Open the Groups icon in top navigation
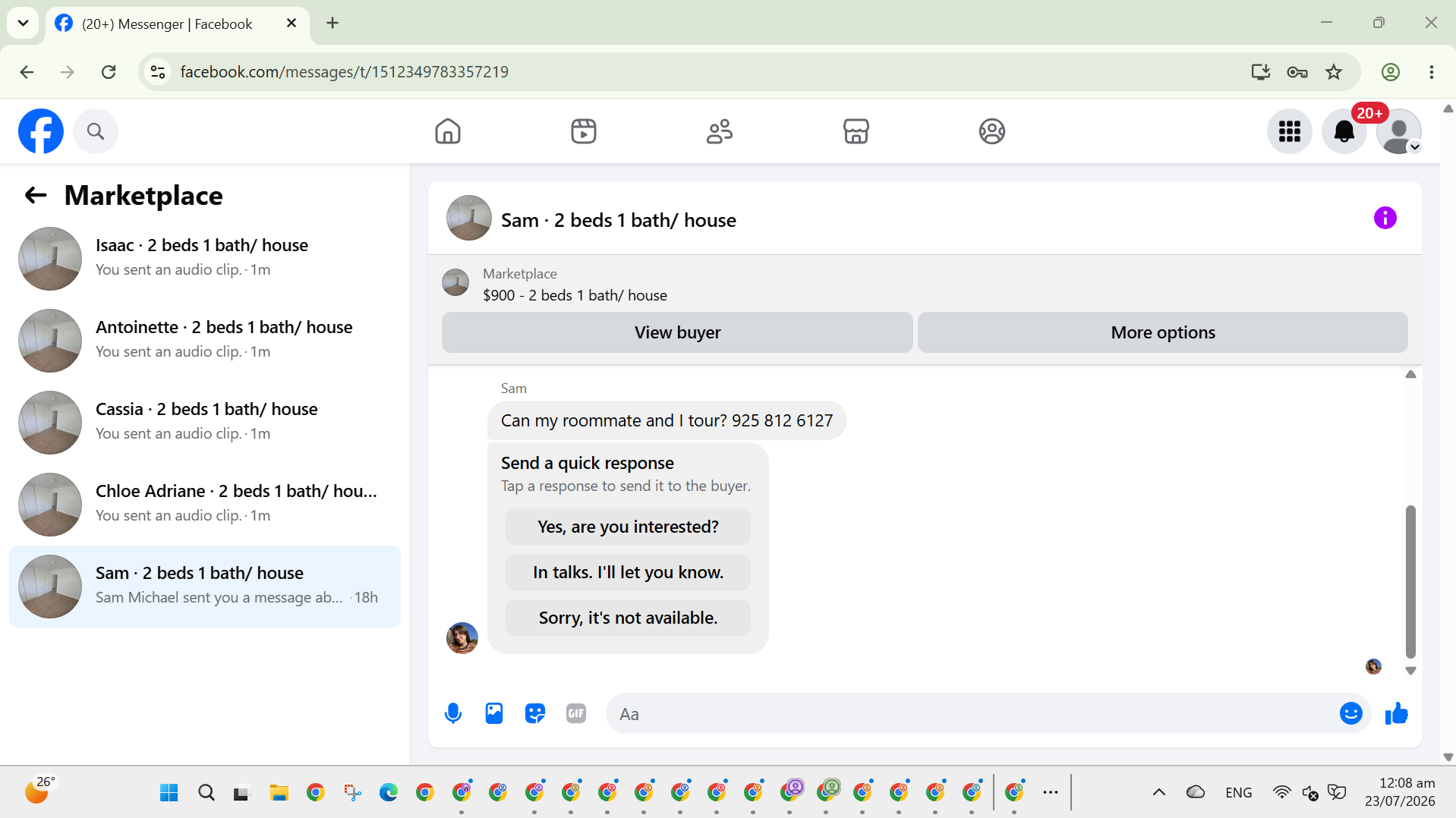1456x818 pixels. pos(992,131)
